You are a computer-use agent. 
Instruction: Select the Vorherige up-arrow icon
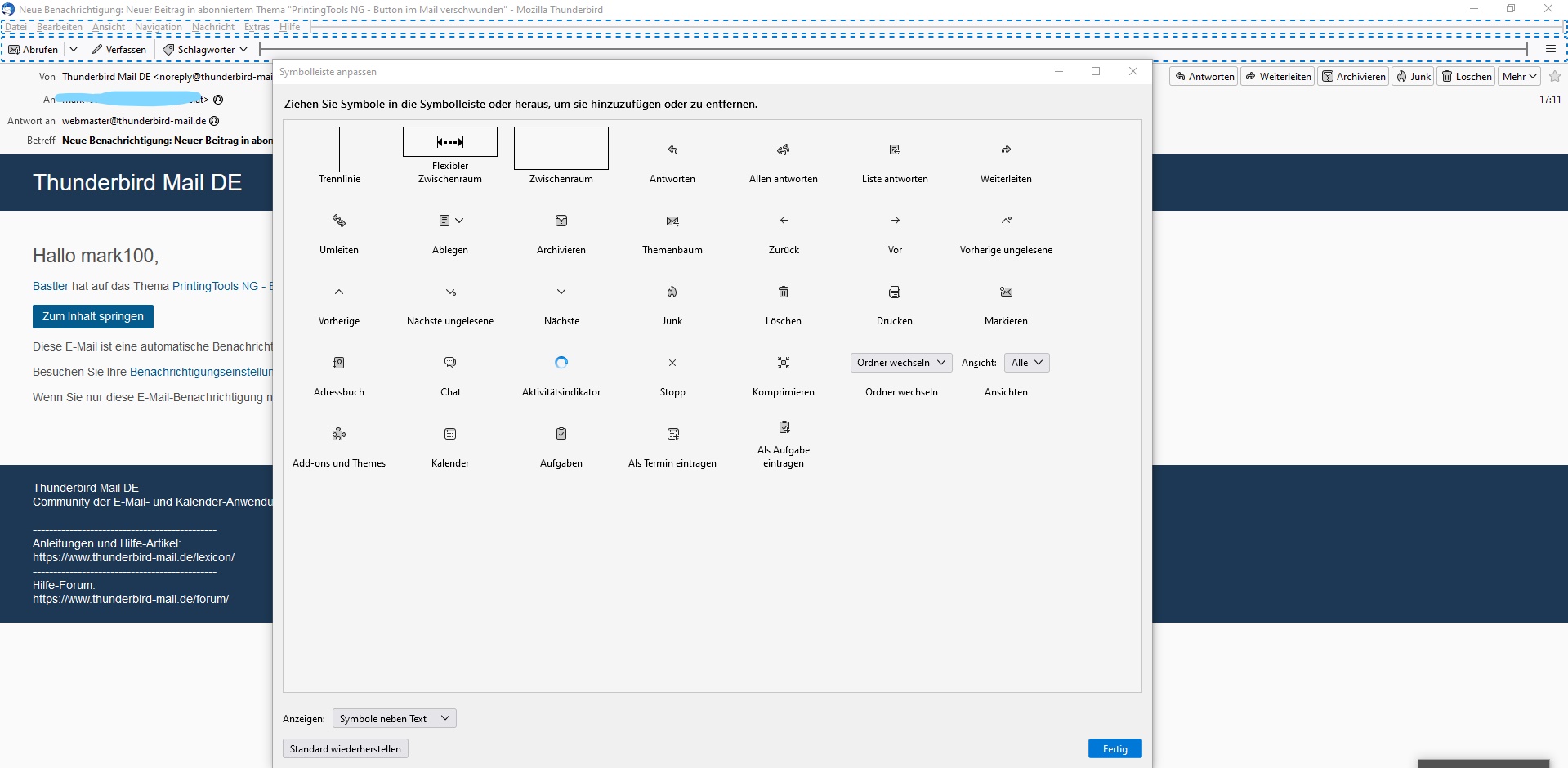click(339, 292)
